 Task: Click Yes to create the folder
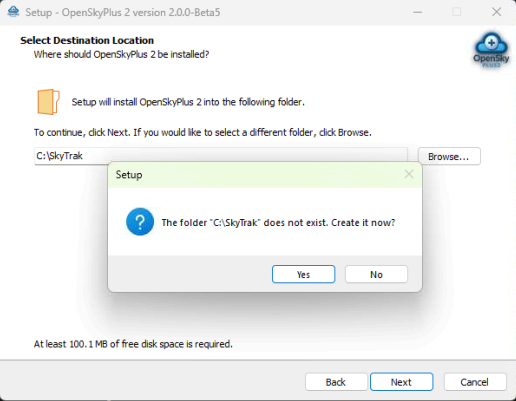pos(303,274)
